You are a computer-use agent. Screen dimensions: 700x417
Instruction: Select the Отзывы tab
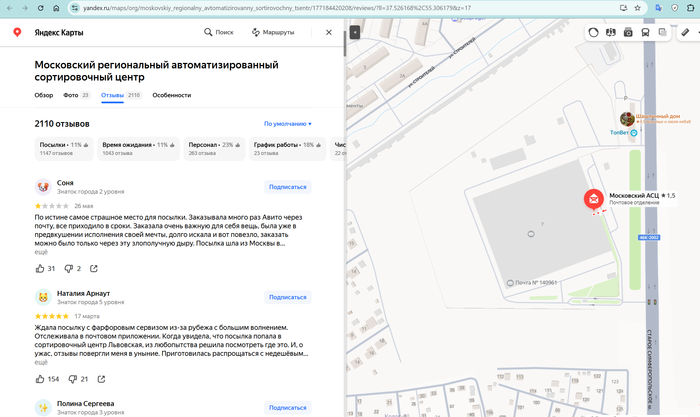coord(121,95)
